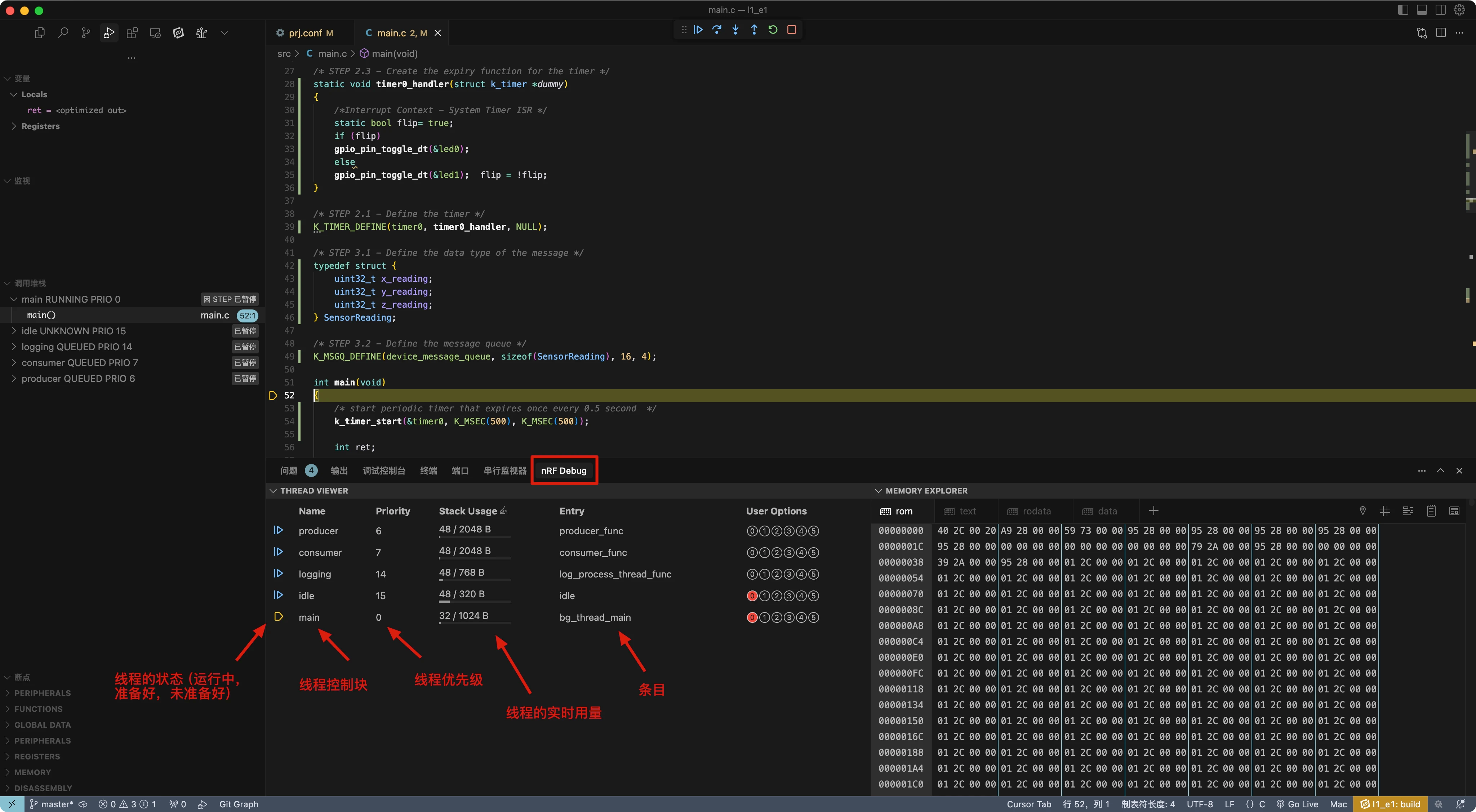Image resolution: width=1476 pixels, height=812 pixels.
Task: Toggle user option 1 for main thread
Action: (x=764, y=617)
